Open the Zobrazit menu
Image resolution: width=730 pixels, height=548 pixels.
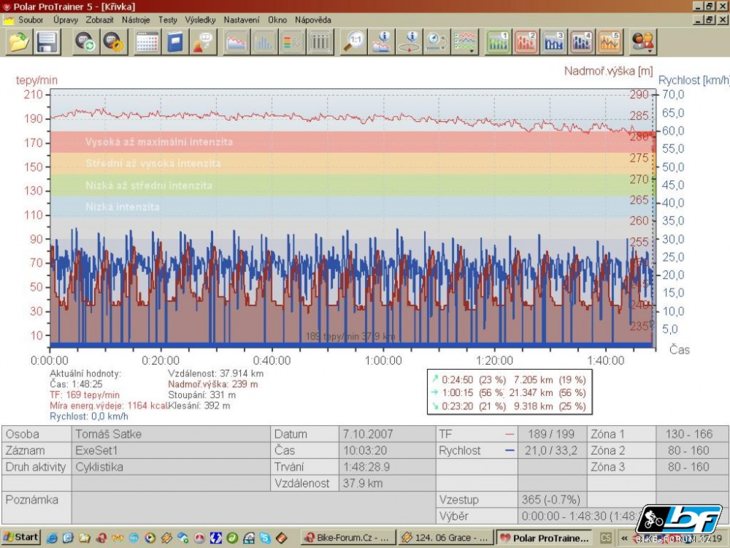click(x=99, y=20)
